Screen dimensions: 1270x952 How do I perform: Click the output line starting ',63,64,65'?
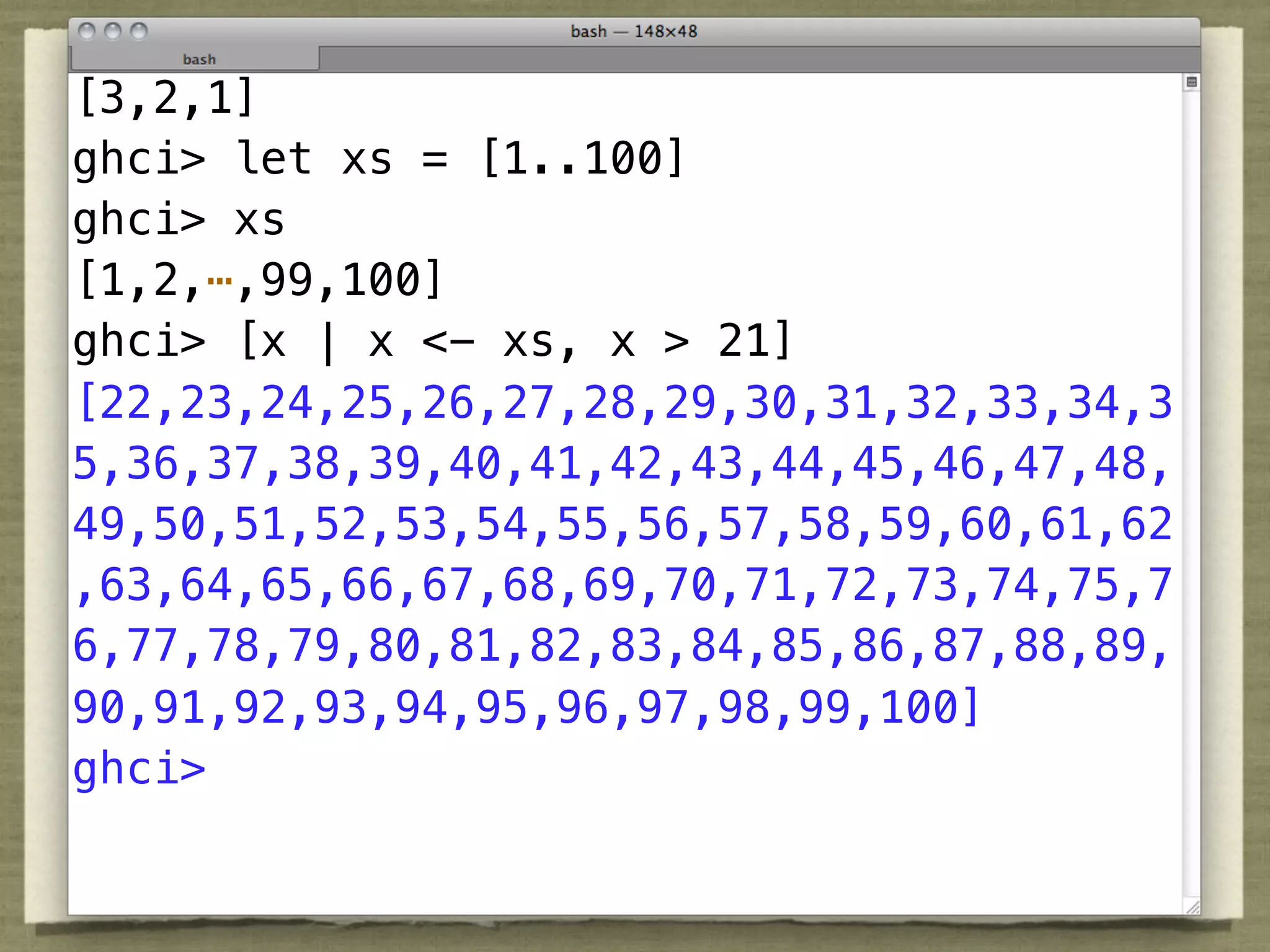click(624, 584)
